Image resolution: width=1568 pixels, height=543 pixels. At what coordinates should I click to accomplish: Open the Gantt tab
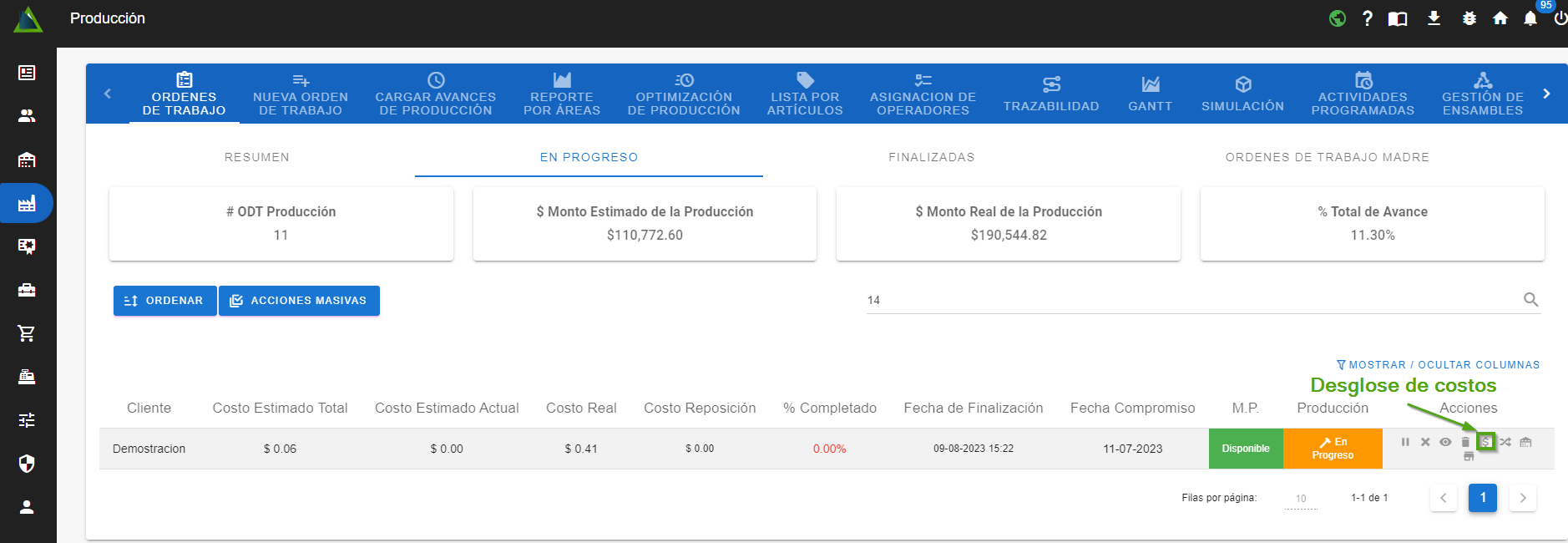tap(1150, 94)
